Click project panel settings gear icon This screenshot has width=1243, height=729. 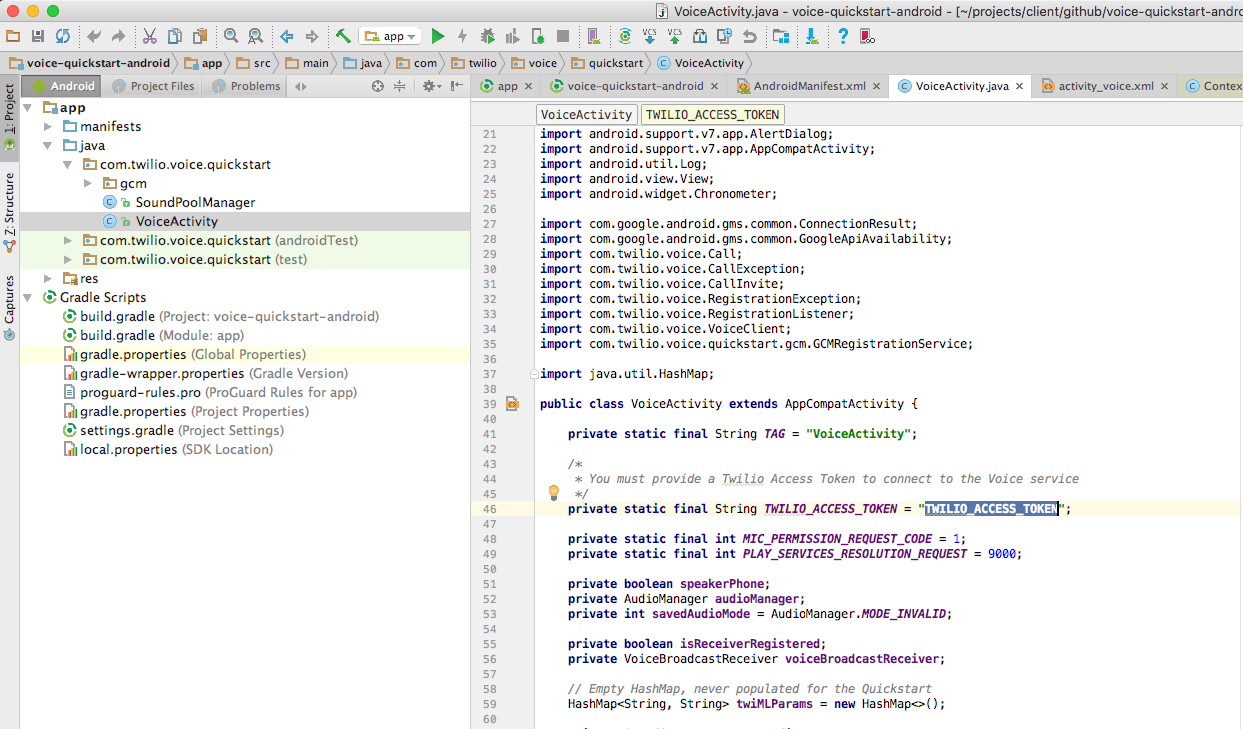click(429, 86)
